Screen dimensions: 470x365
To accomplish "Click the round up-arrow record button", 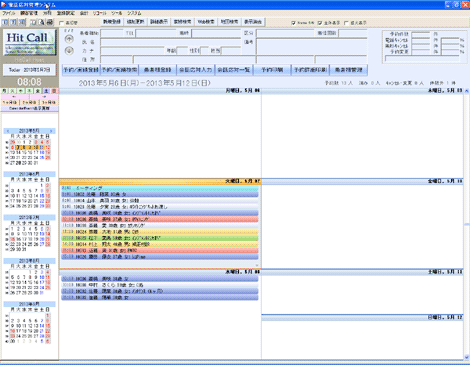I will (x=69, y=39).
